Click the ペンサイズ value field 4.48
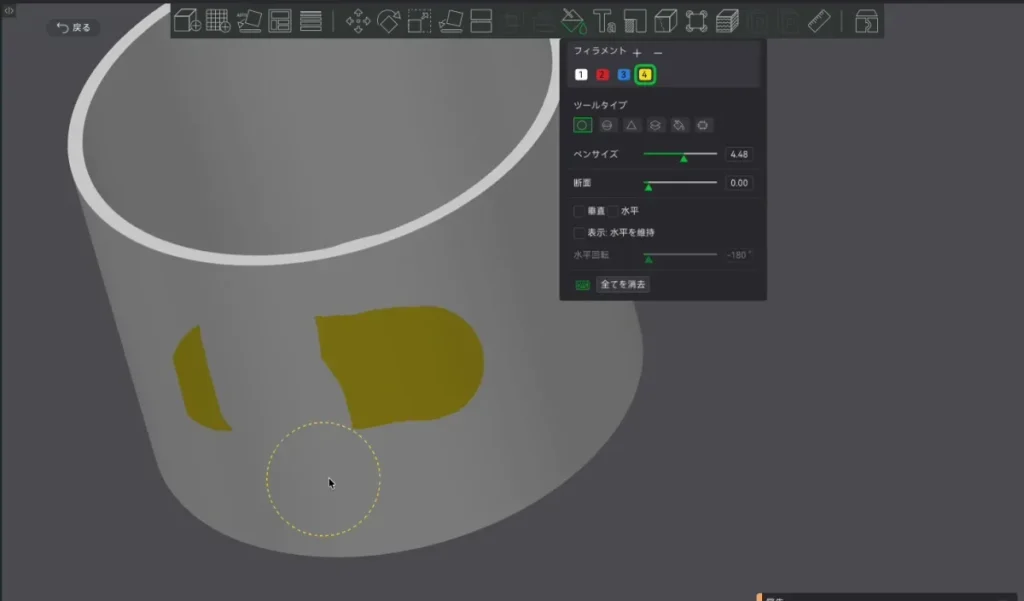Screen dimensions: 1024x601 tap(739, 154)
